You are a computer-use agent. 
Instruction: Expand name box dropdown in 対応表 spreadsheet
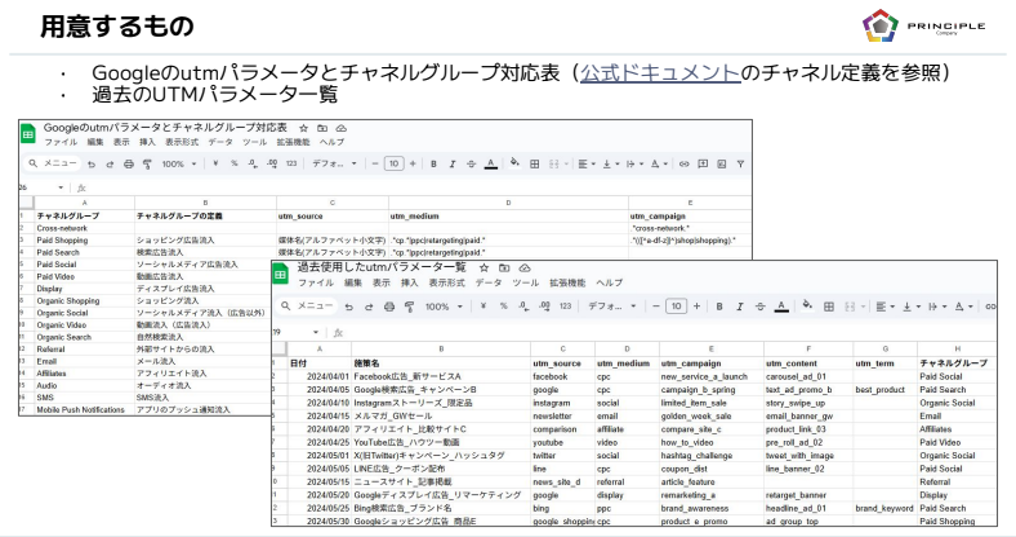click(60, 187)
